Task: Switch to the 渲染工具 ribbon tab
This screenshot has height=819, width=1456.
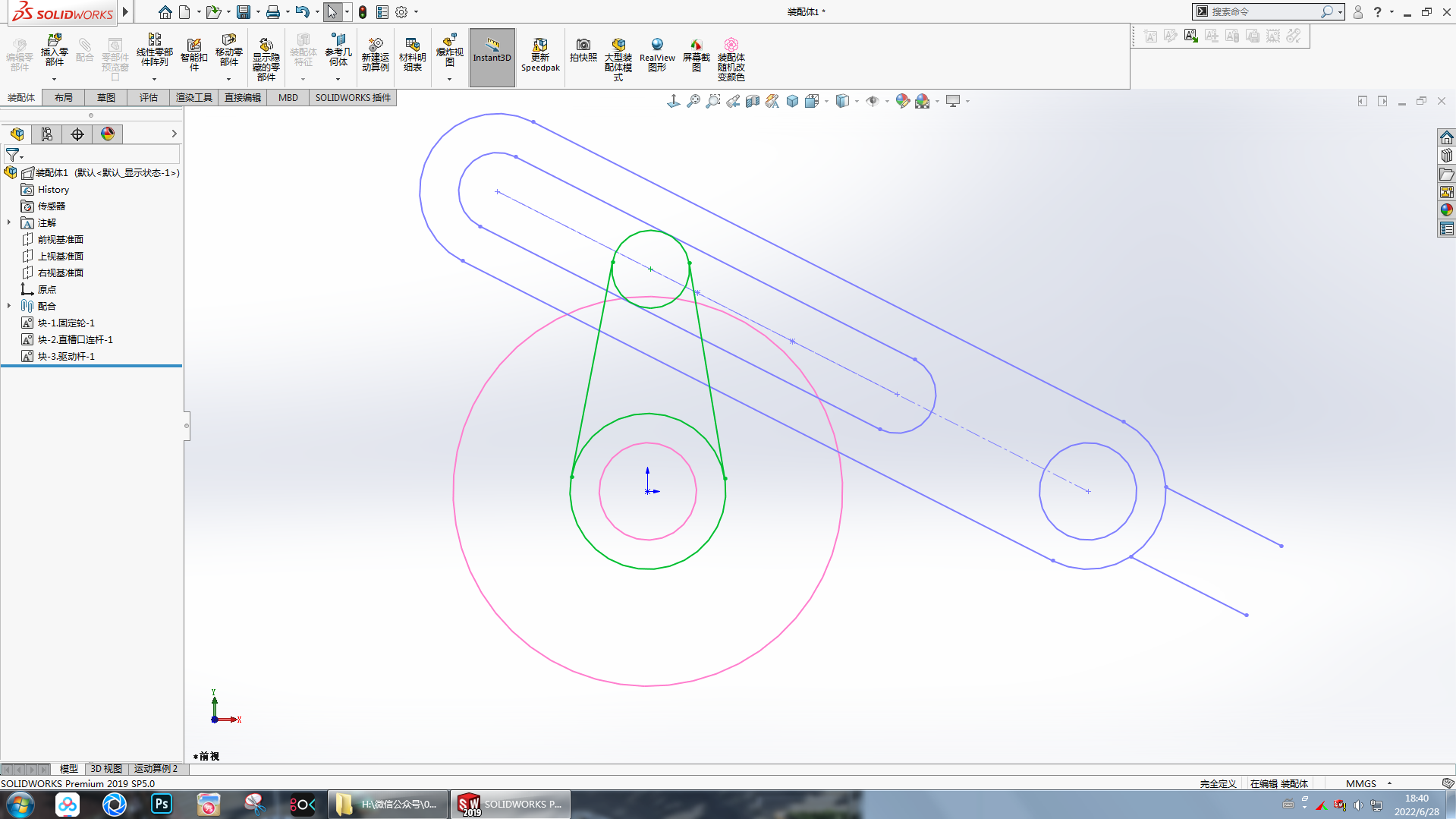Action: coord(194,98)
